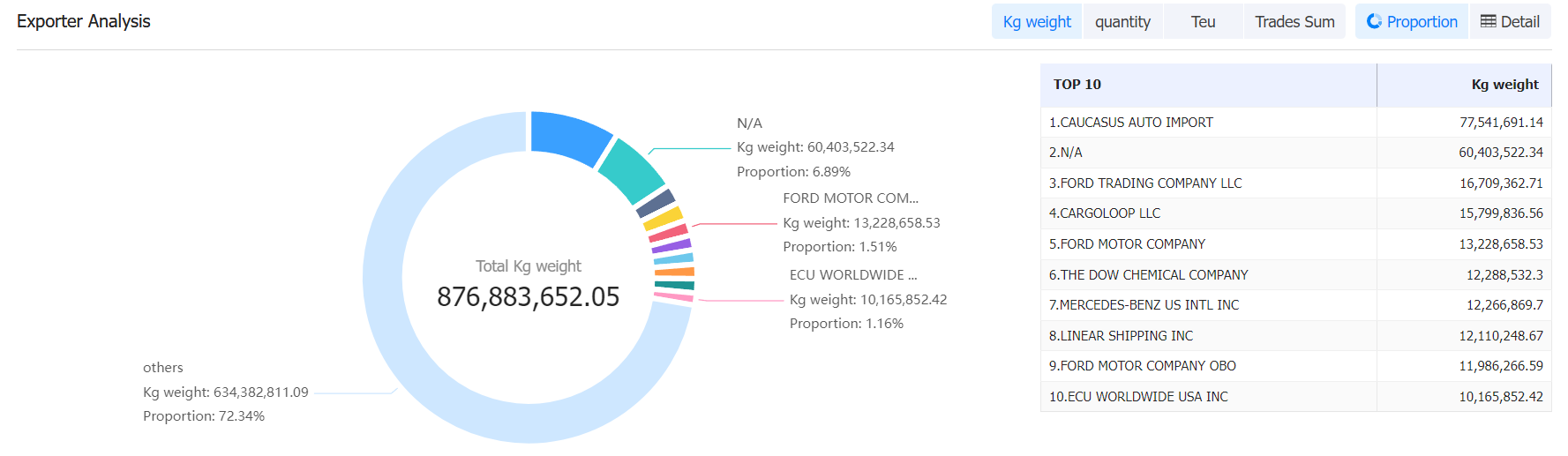Open CAUCASUS AUTO IMPORT table row

(x=1130, y=123)
